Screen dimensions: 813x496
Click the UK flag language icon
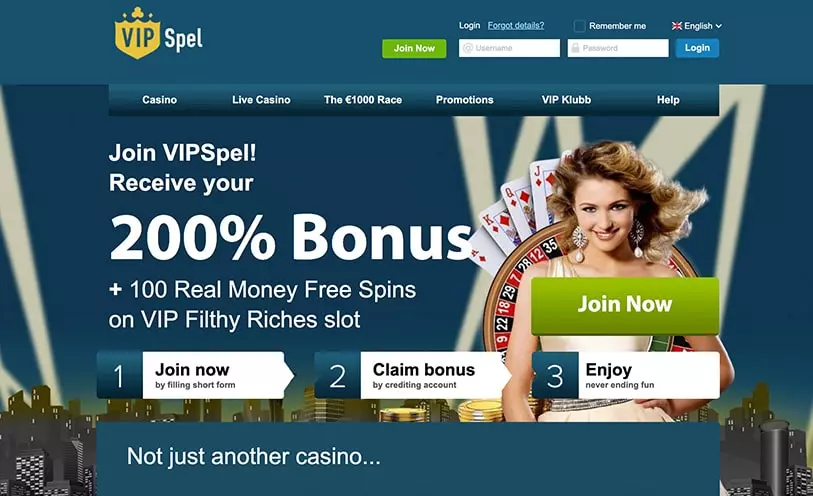click(677, 26)
